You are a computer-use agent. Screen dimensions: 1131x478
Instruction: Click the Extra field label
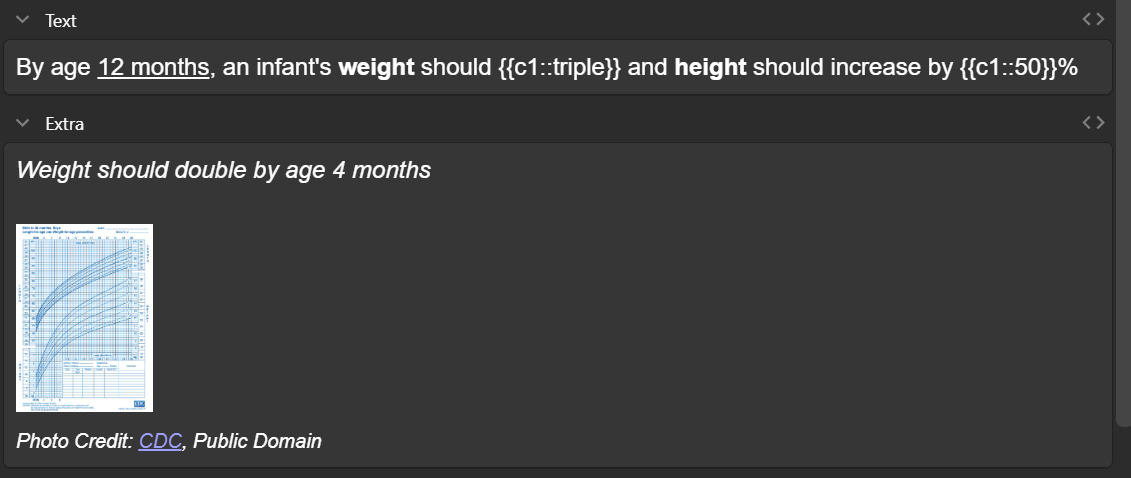click(64, 124)
